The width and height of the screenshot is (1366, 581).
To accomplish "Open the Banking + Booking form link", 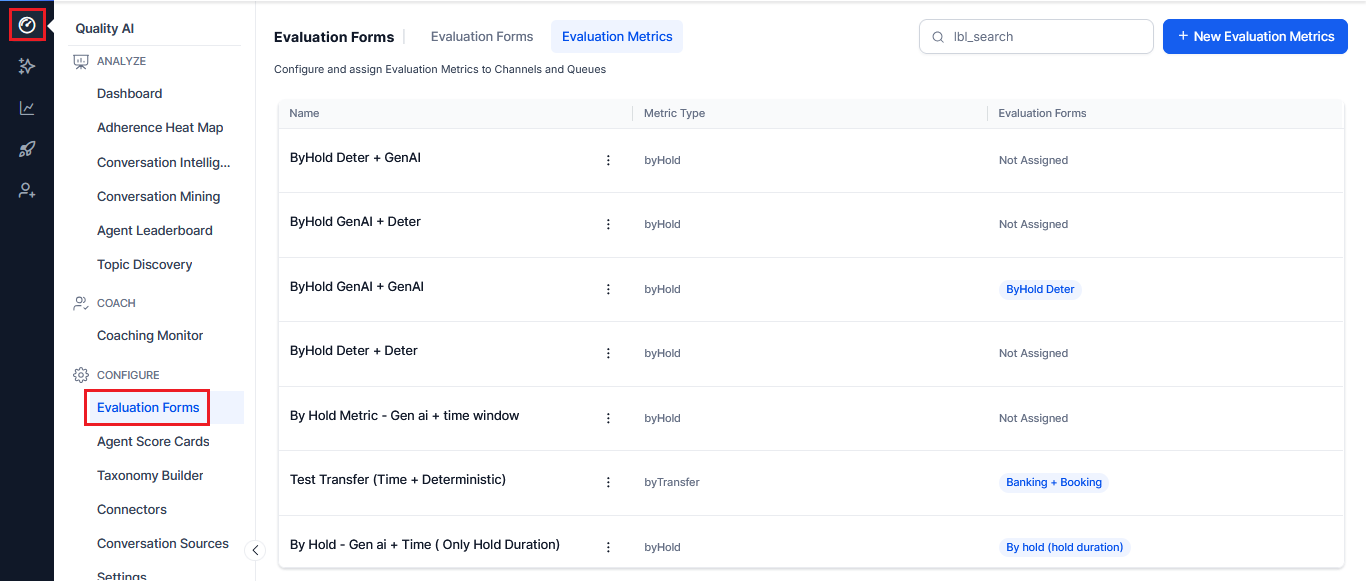I will (x=1054, y=481).
